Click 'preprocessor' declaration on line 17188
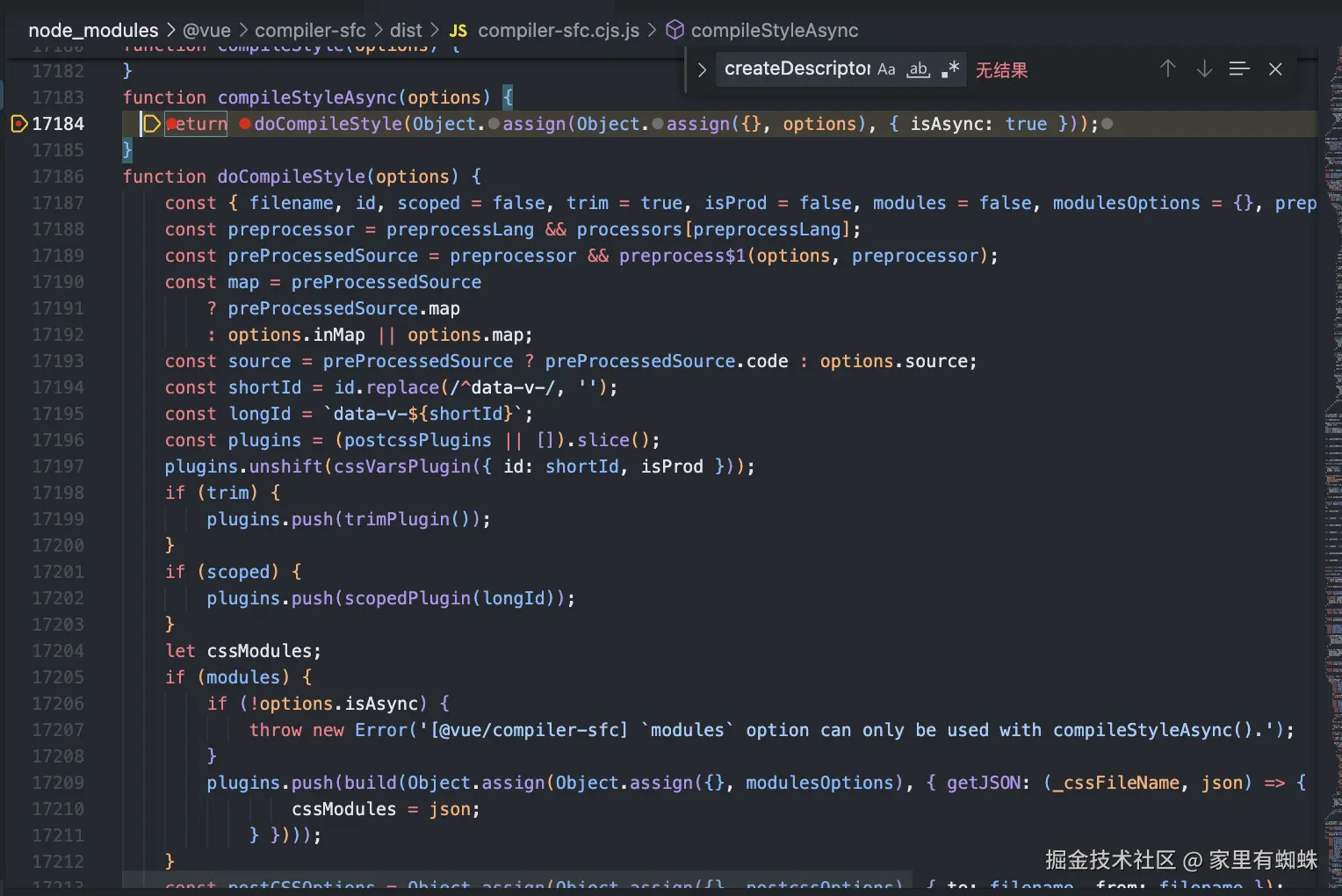Screen dimensions: 1342x896 point(292,229)
